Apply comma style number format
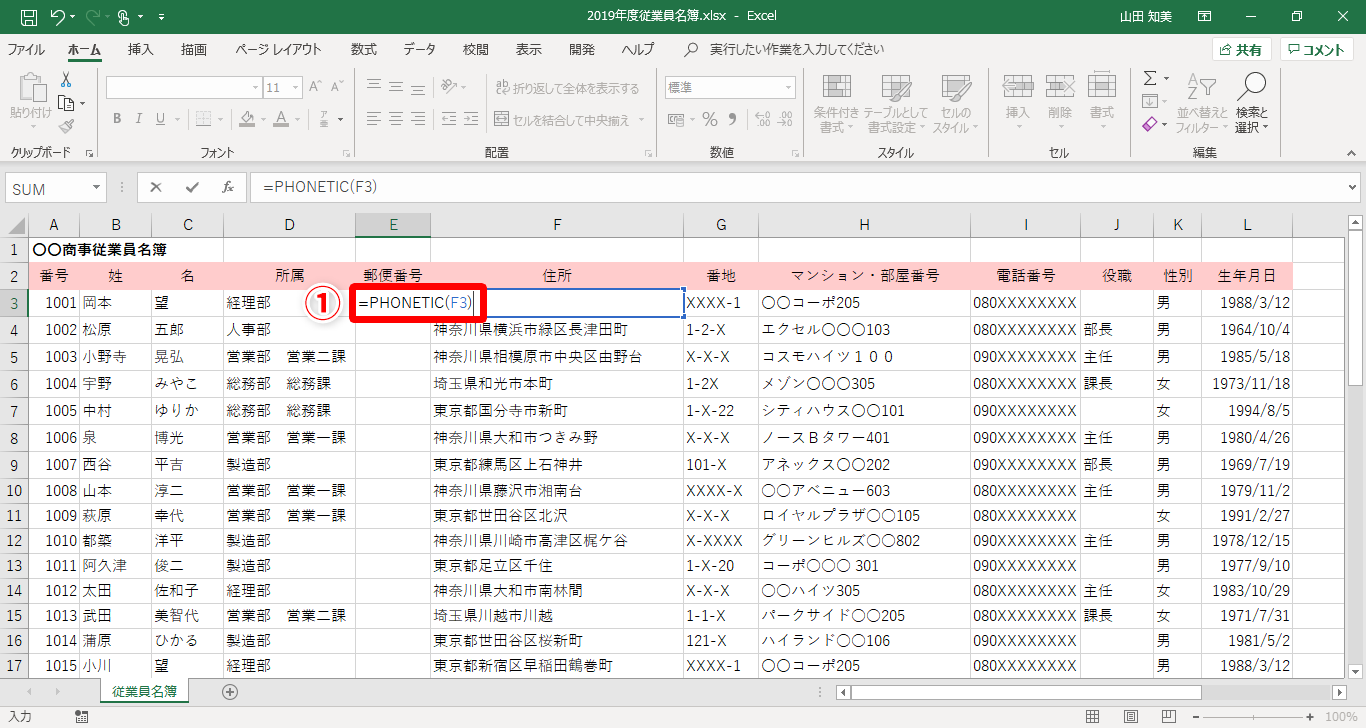The image size is (1366, 728). tap(734, 120)
